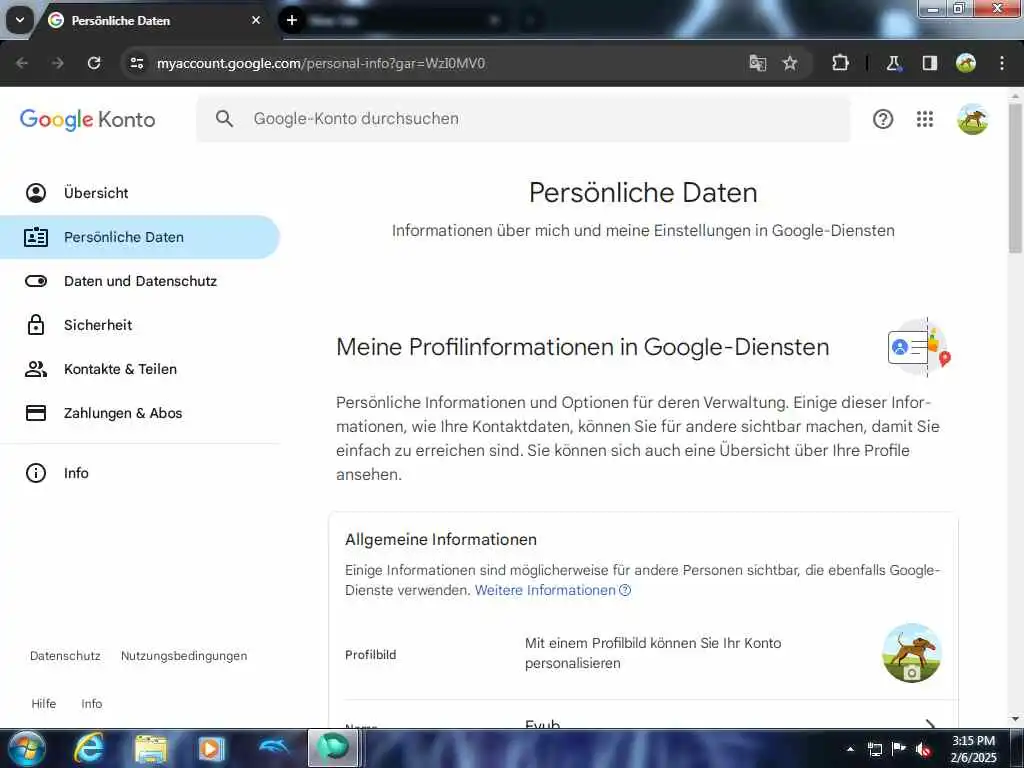
Task: Open Windows Media Player from taskbar
Action: (212, 749)
